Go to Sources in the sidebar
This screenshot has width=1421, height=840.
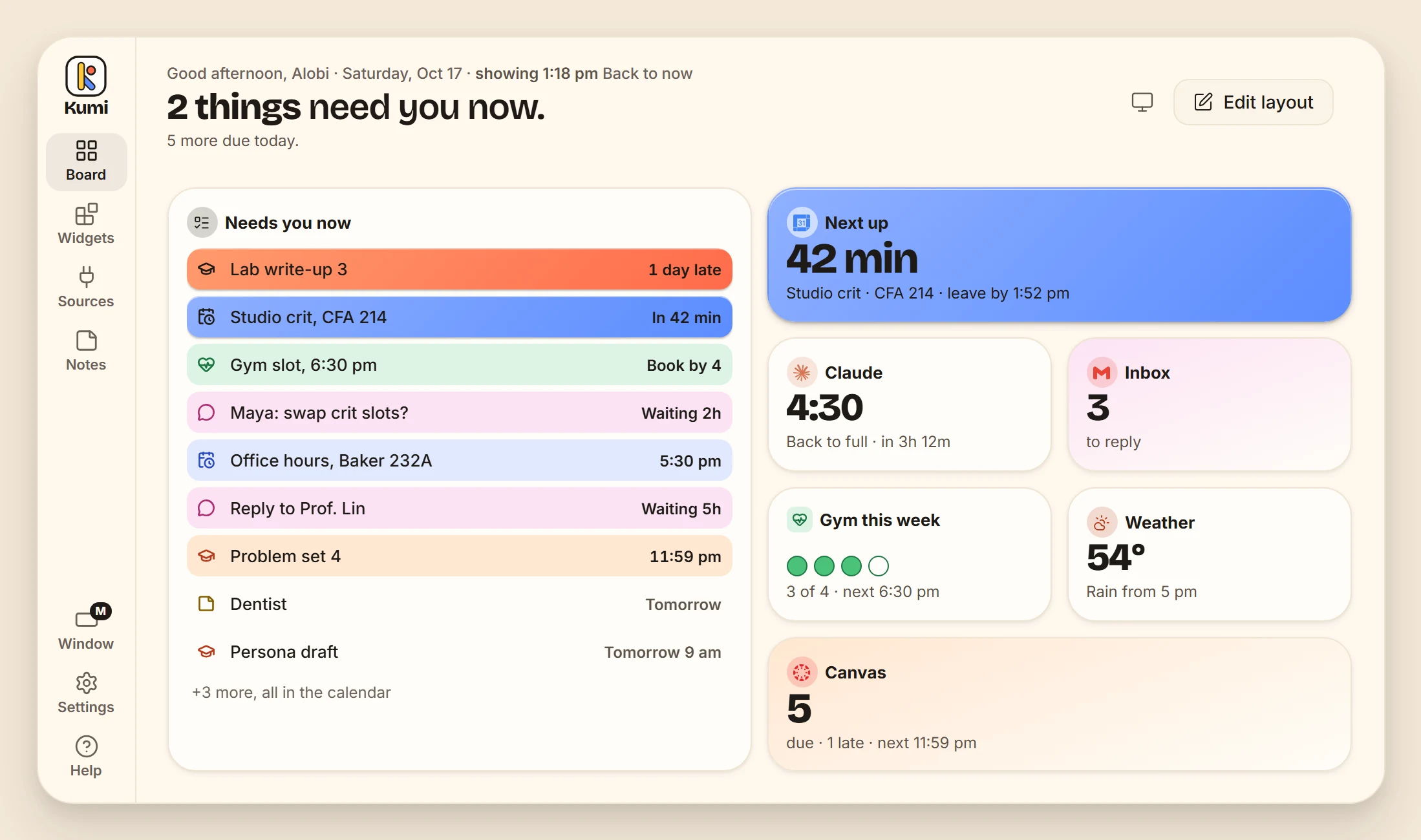pos(86,288)
